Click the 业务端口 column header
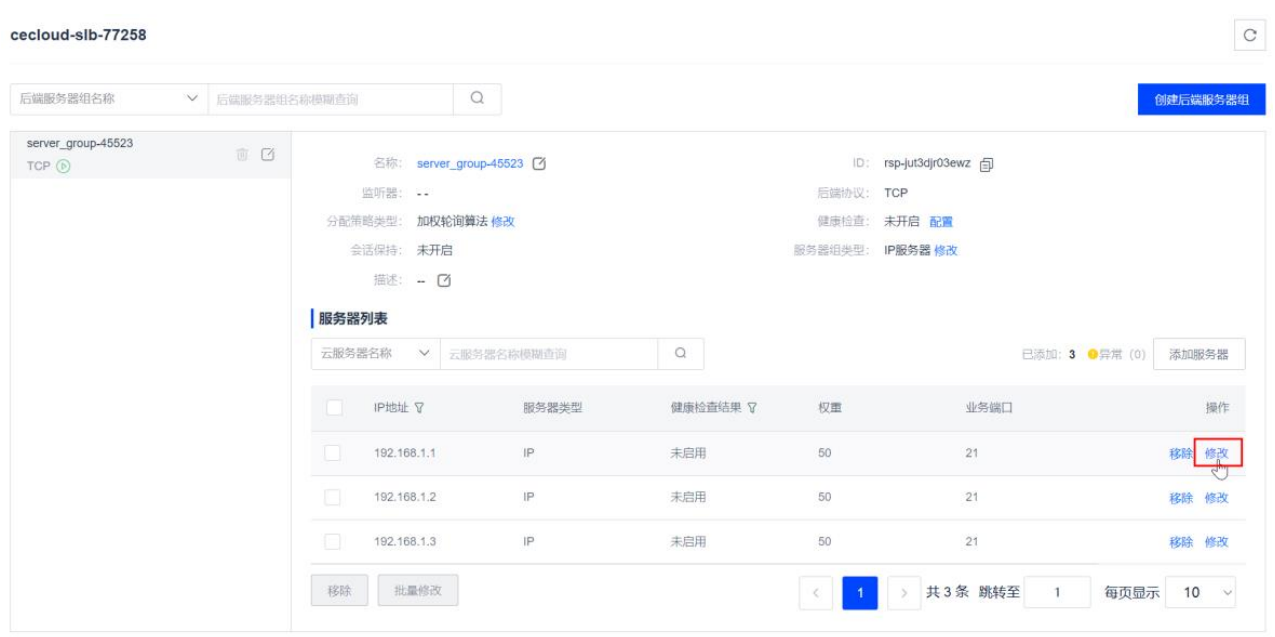Image resolution: width=1275 pixels, height=637 pixels. click(989, 408)
